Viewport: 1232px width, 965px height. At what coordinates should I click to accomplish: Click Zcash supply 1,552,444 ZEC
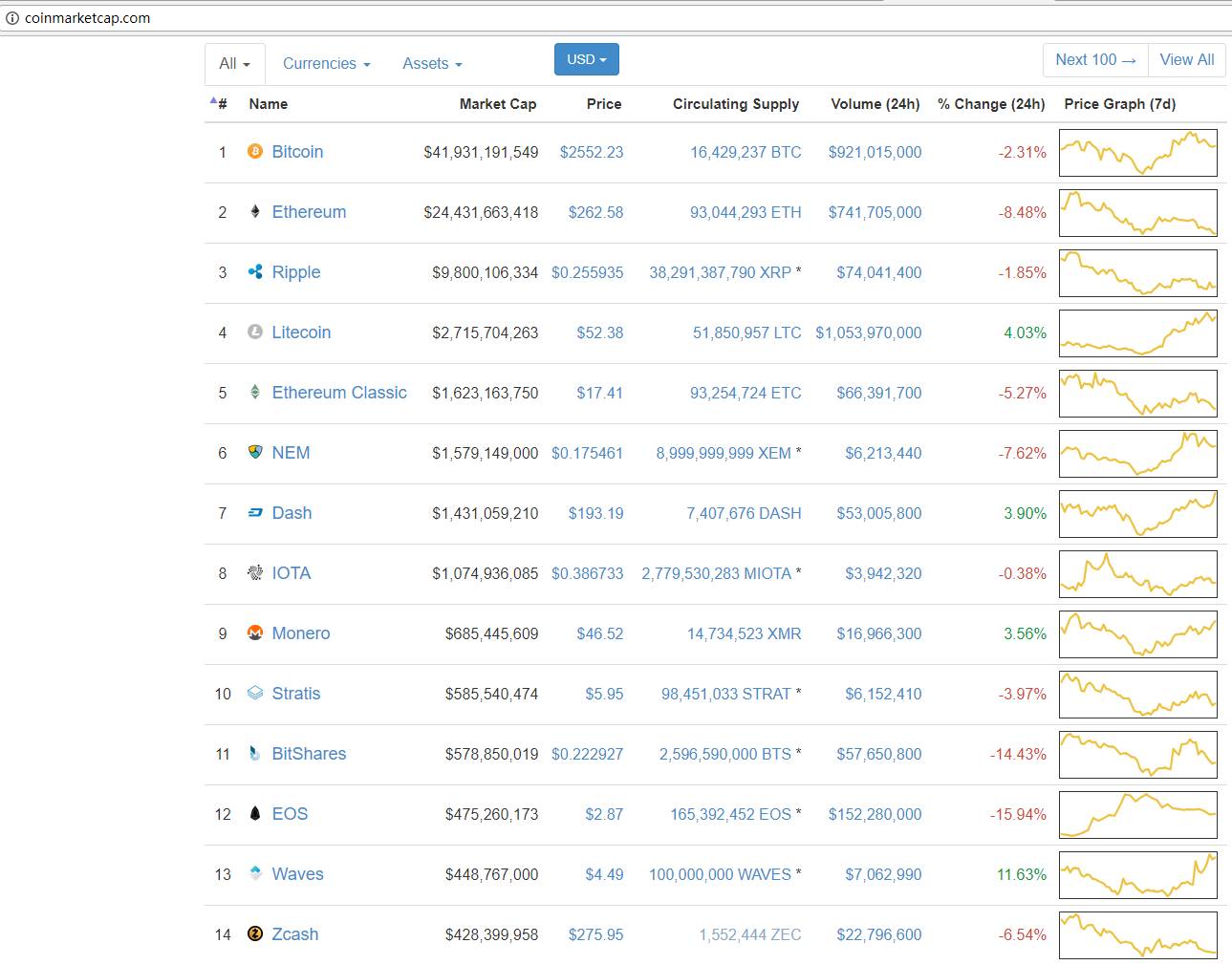[x=750, y=933]
